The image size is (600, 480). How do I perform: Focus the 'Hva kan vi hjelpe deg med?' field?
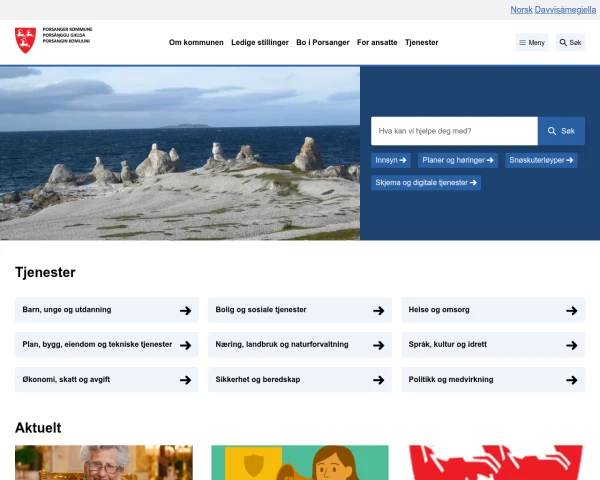pyautogui.click(x=454, y=131)
